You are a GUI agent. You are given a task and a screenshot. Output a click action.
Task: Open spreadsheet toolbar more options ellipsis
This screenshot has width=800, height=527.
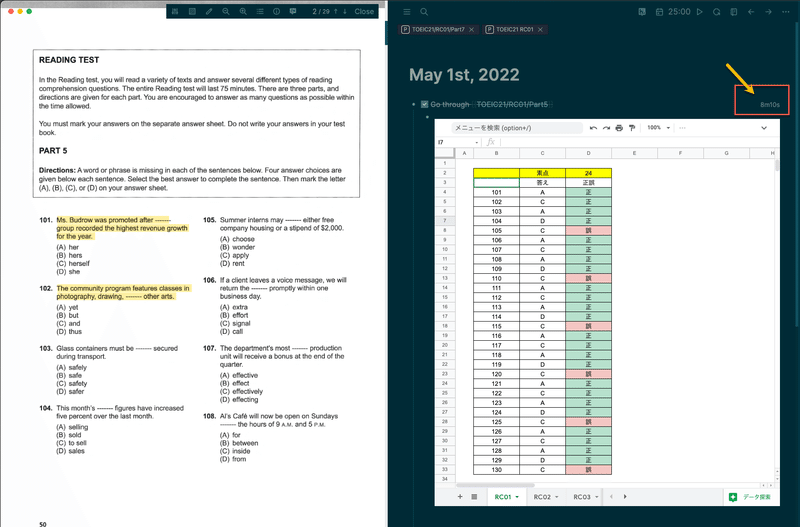tap(682, 128)
